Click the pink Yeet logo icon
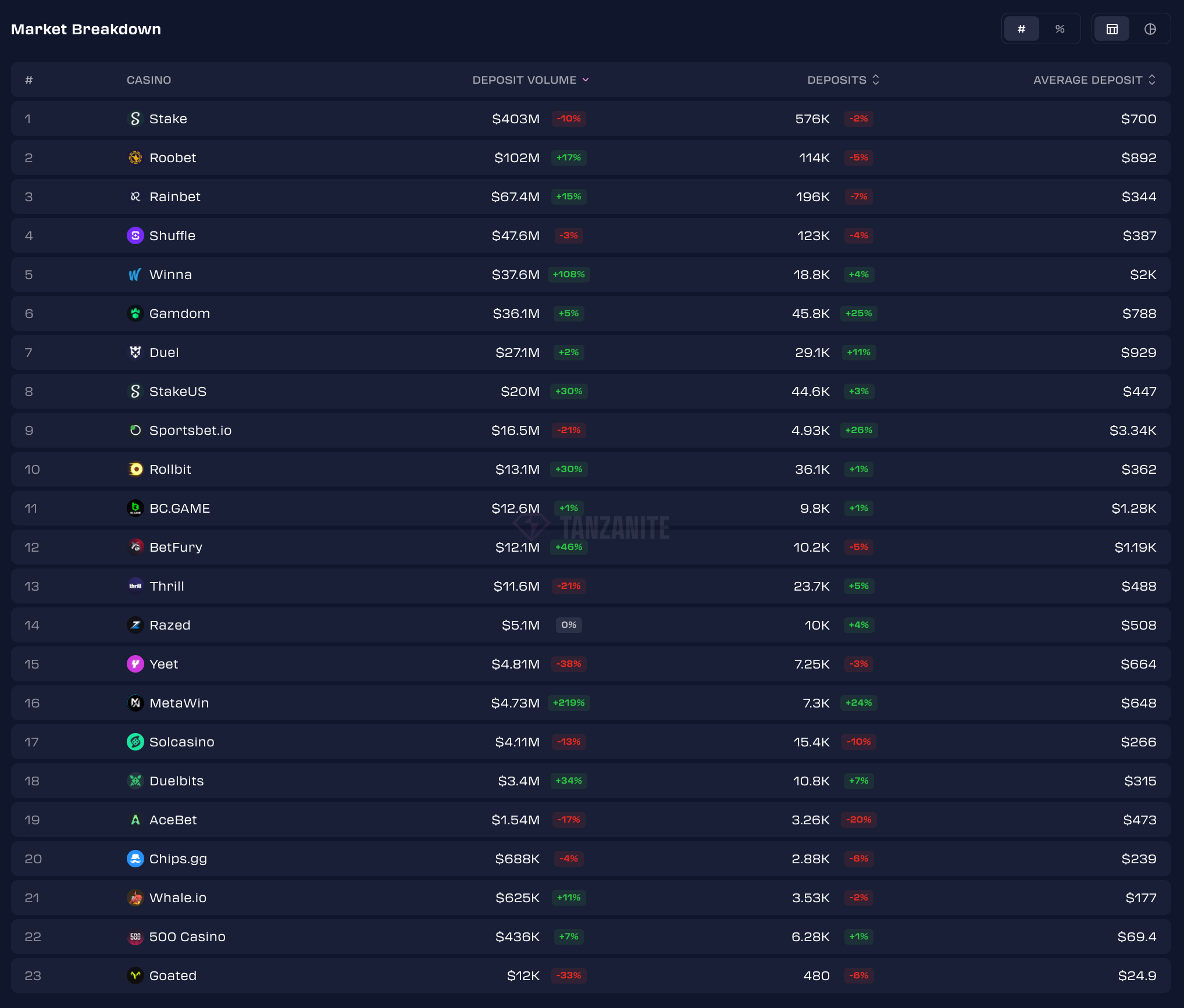 pyautogui.click(x=135, y=664)
